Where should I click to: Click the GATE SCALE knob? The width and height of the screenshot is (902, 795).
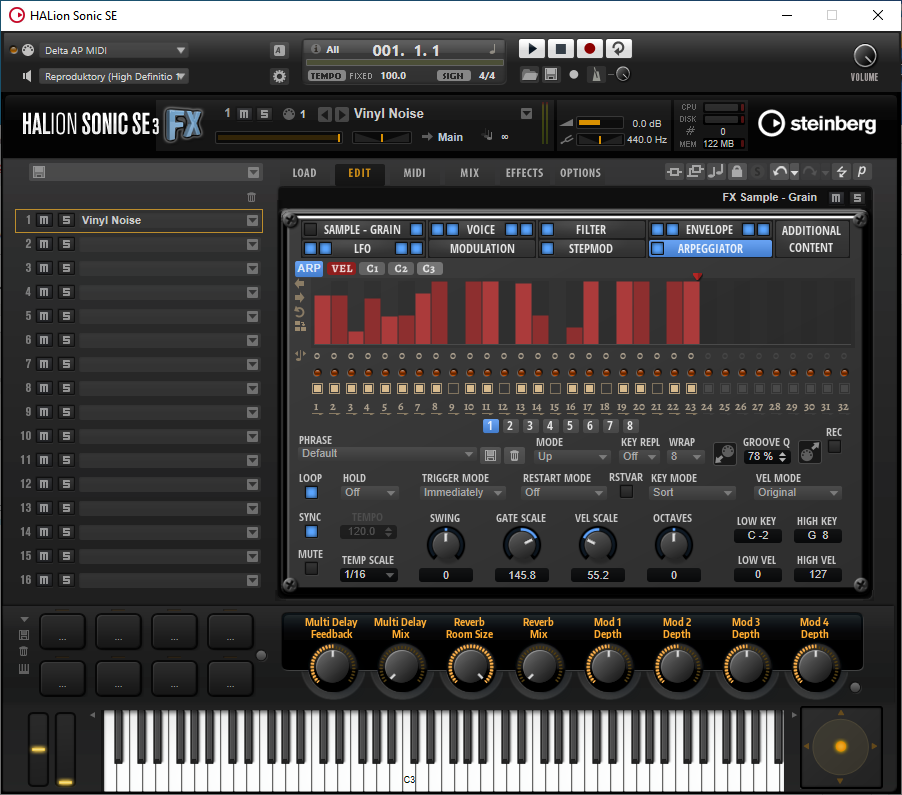tap(522, 545)
